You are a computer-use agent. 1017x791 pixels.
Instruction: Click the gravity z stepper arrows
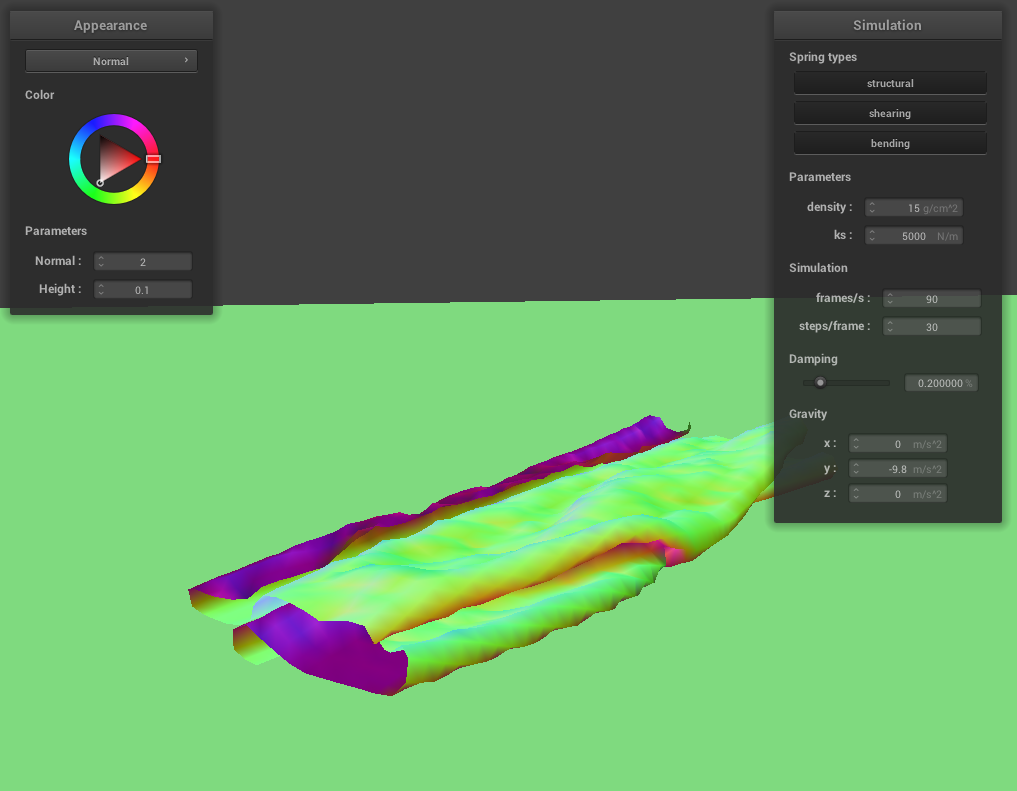point(856,494)
